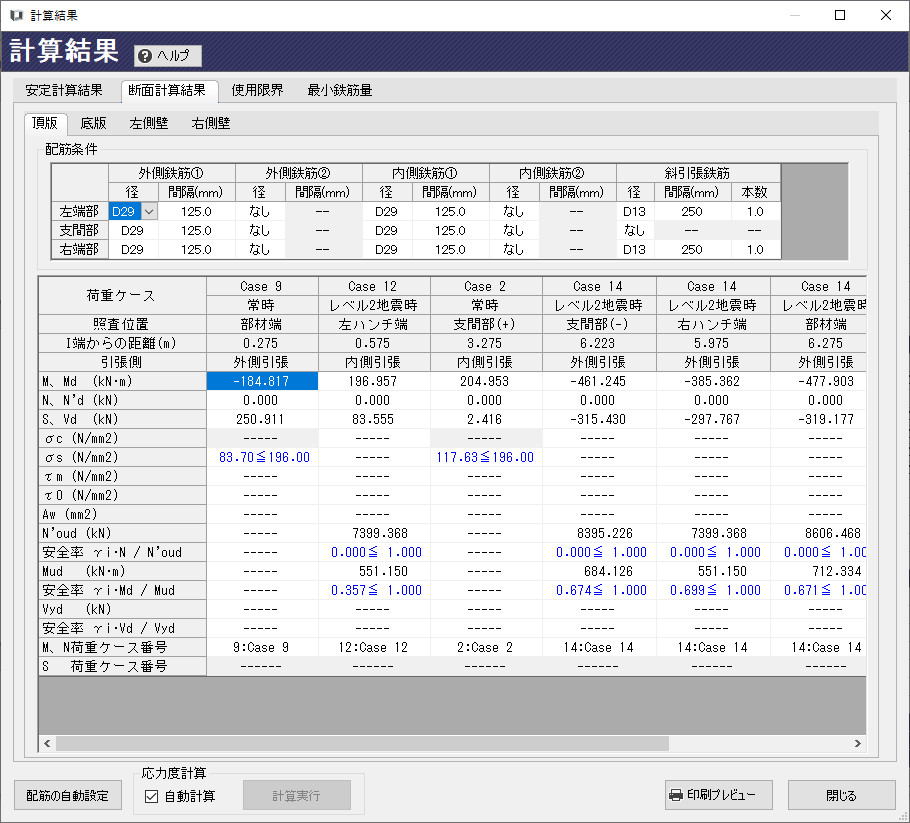Image resolution: width=910 pixels, height=823 pixels.
Task: Switch to the 安定計算結果 tab
Action: [64, 91]
